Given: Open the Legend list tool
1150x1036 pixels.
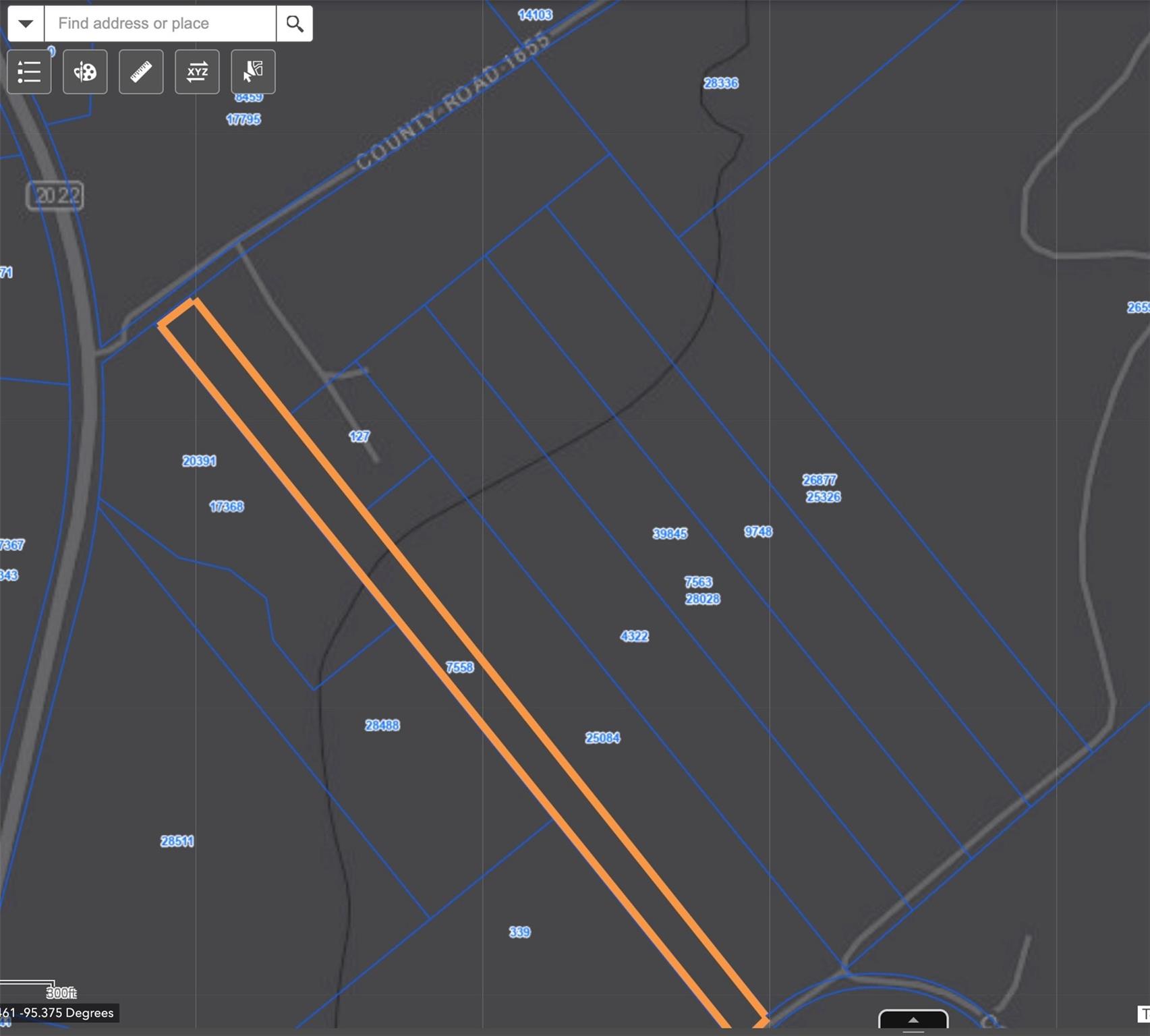Looking at the screenshot, I should [29, 71].
